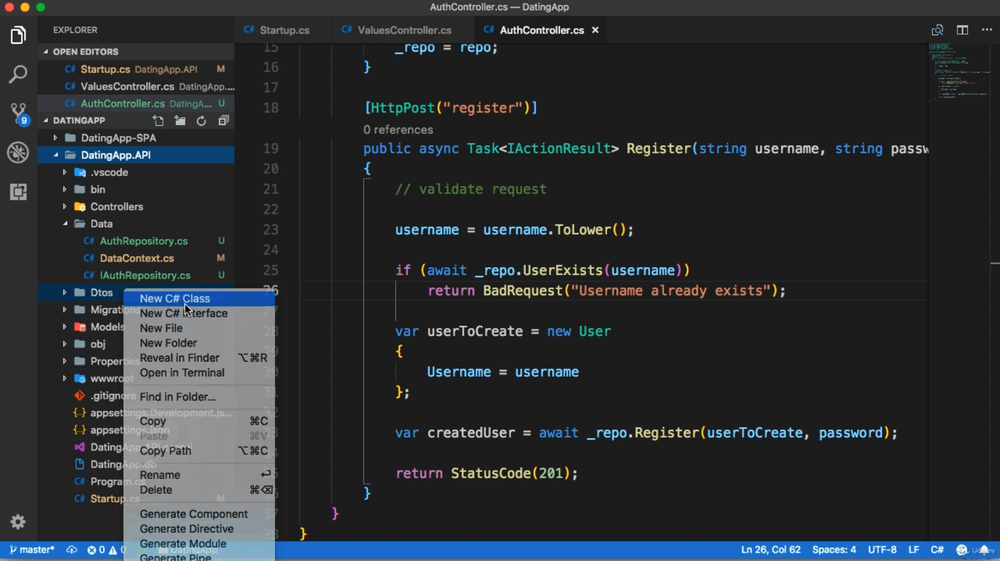1000x561 pixels.
Task: Select Generate Directive menu item
Action: [x=199, y=528]
